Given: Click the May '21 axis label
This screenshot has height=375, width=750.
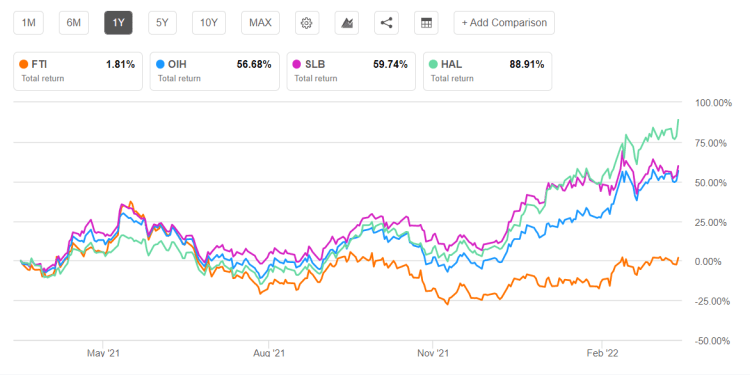Looking at the screenshot, I should [x=103, y=353].
